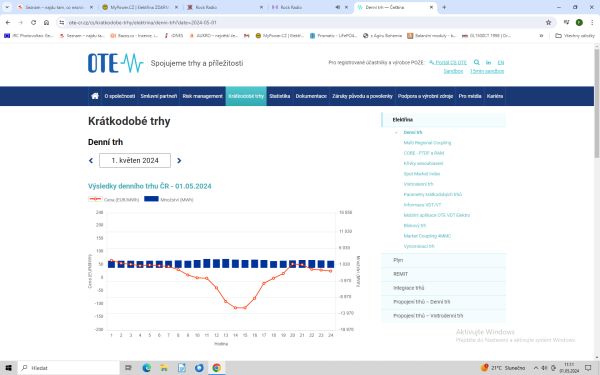Bookmark page with the star icon
The image size is (600, 375).
point(548,23)
